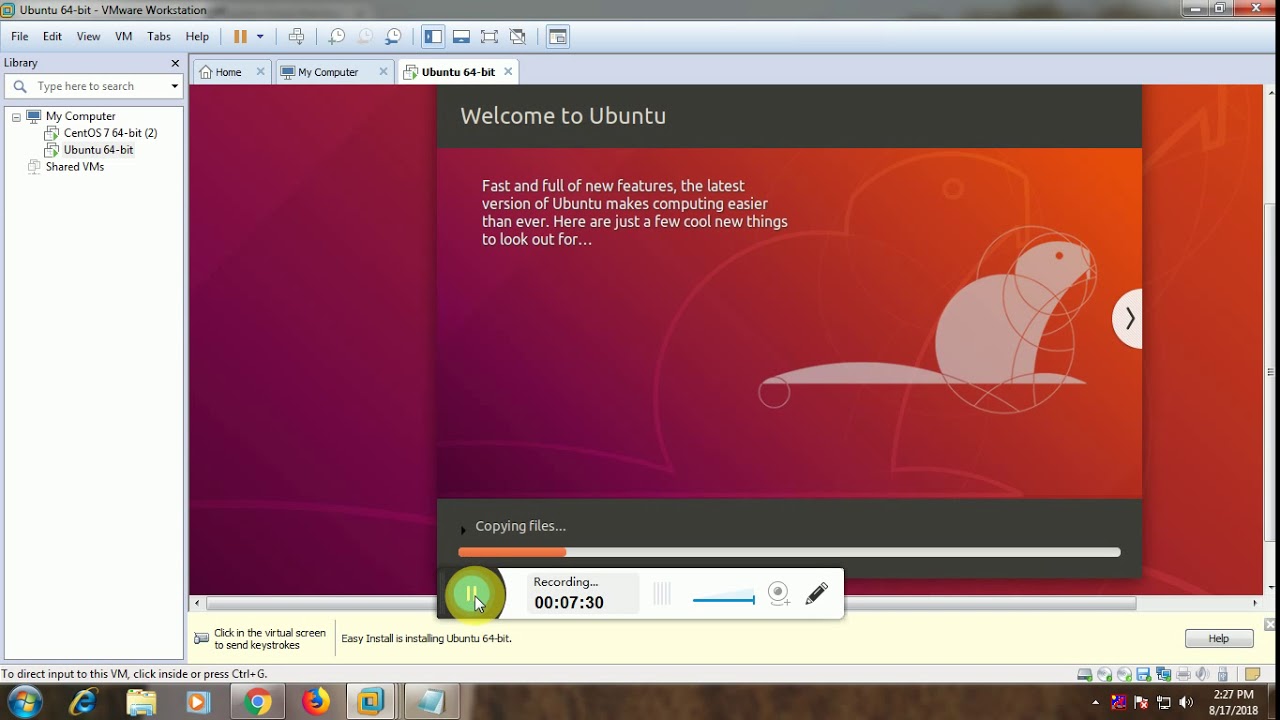Toggle the console view toolbar icon
Screen dimensions: 1280x720
click(x=558, y=36)
